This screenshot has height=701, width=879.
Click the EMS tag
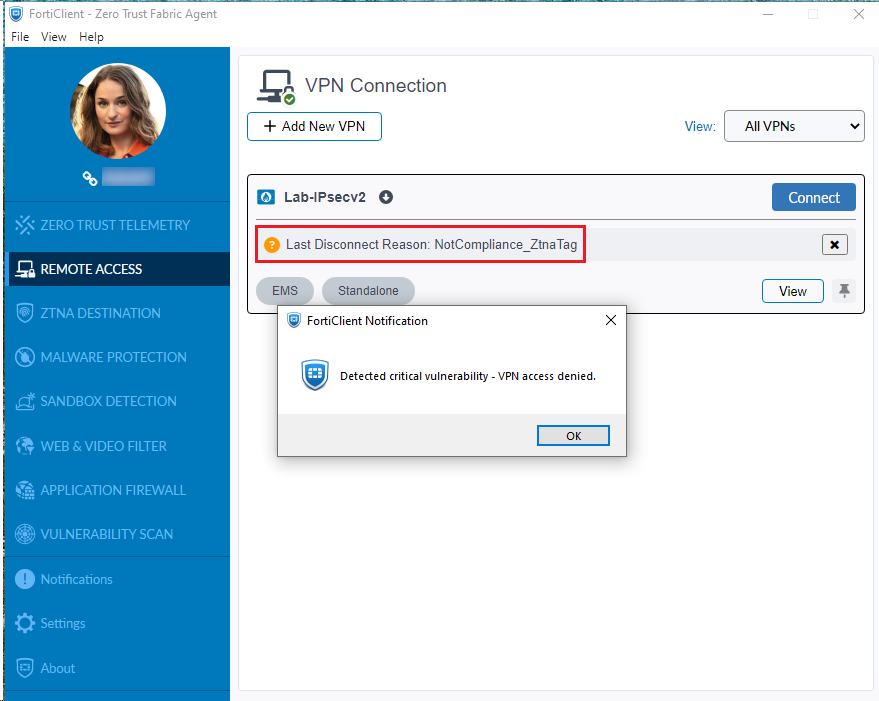[285, 291]
